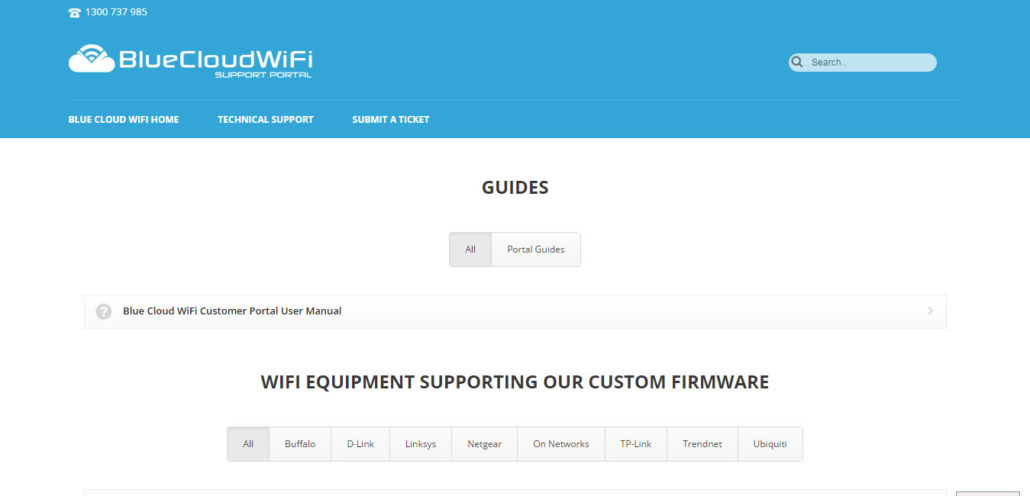1030x496 pixels.
Task: Click the WiFi Equipment Supporting Our Custom Firmware heading
Action: click(515, 382)
